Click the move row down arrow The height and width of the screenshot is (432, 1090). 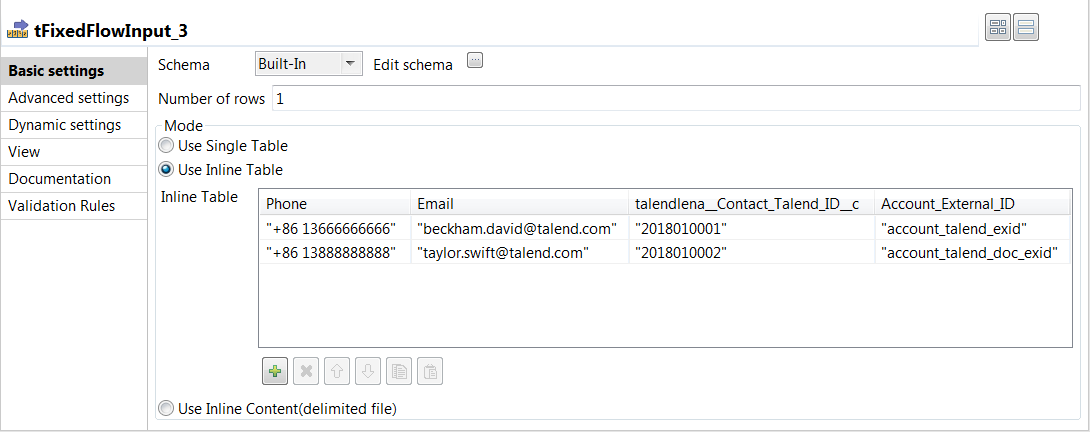[x=368, y=372]
